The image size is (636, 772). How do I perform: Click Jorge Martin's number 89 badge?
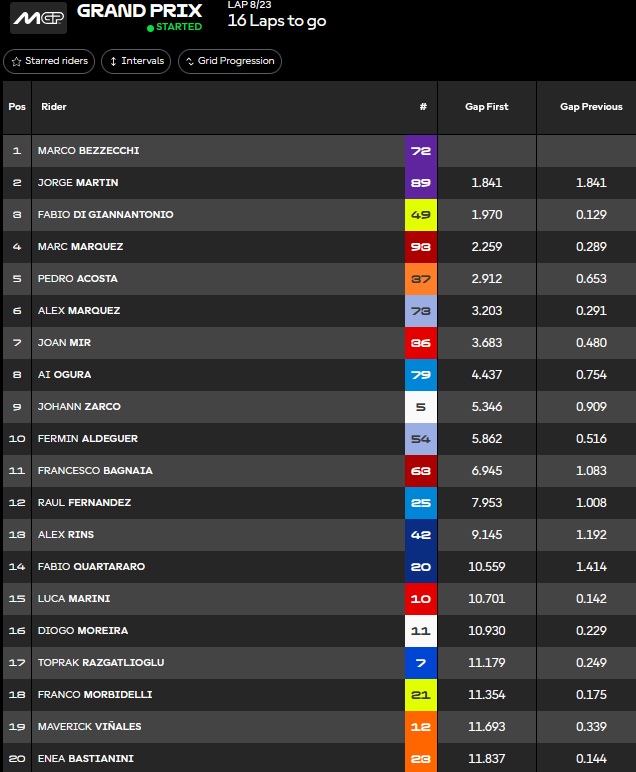click(x=421, y=183)
